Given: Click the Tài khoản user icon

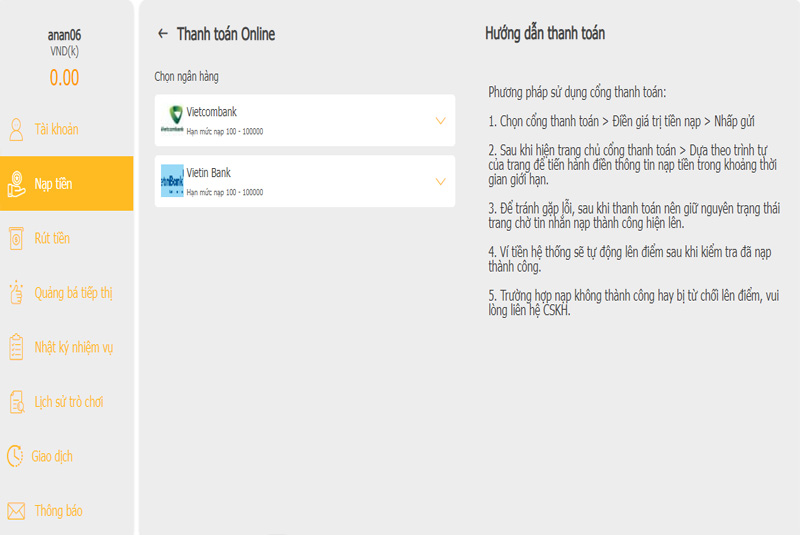Looking at the screenshot, I should tap(16, 129).
